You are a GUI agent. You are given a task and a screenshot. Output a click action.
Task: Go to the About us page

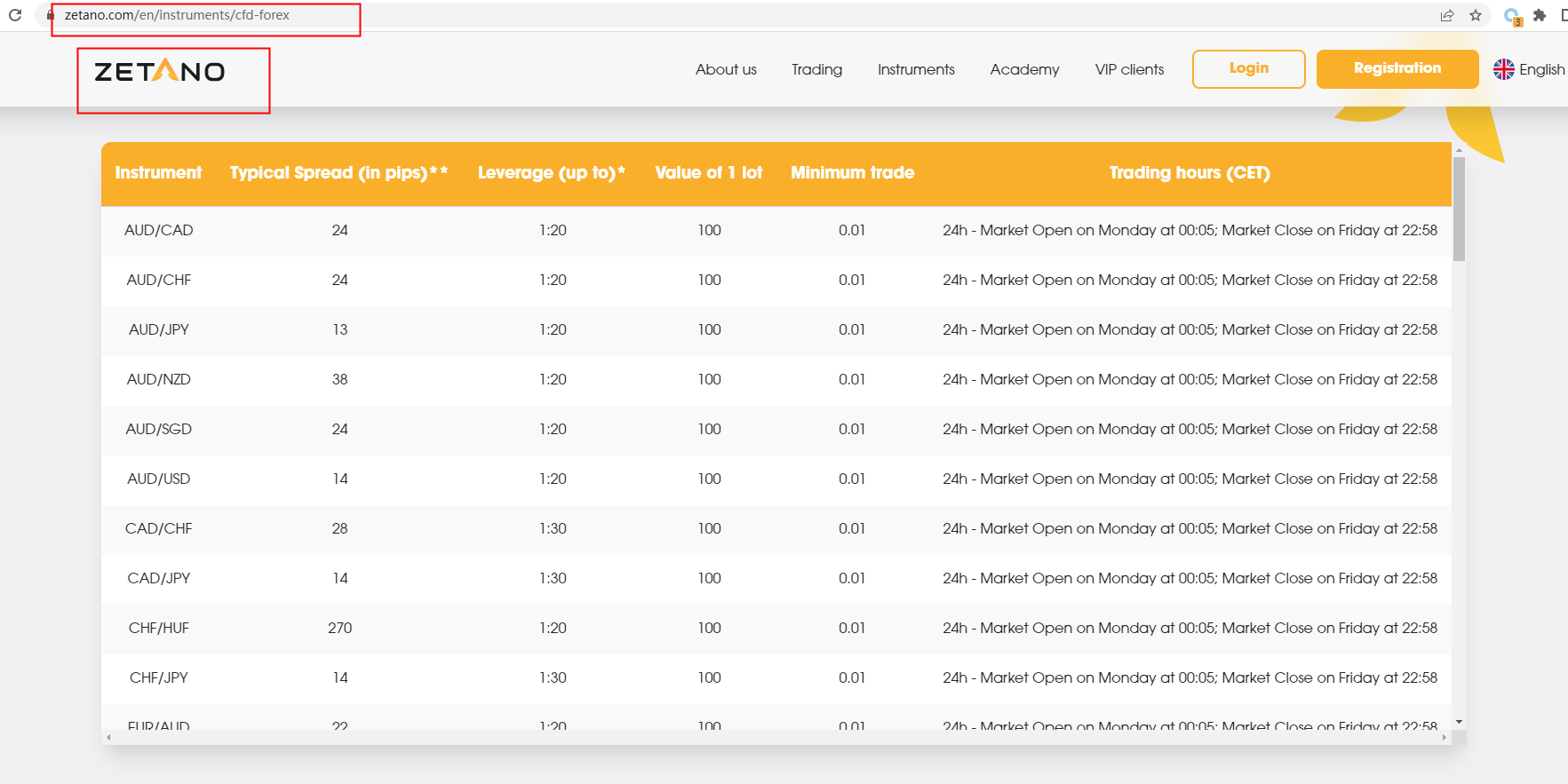point(726,69)
